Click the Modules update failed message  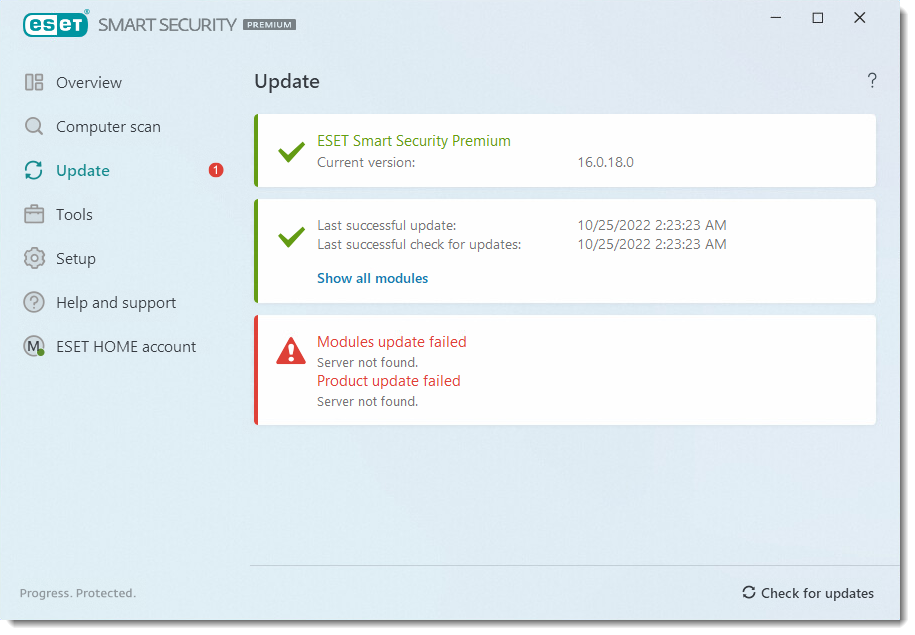click(x=391, y=341)
